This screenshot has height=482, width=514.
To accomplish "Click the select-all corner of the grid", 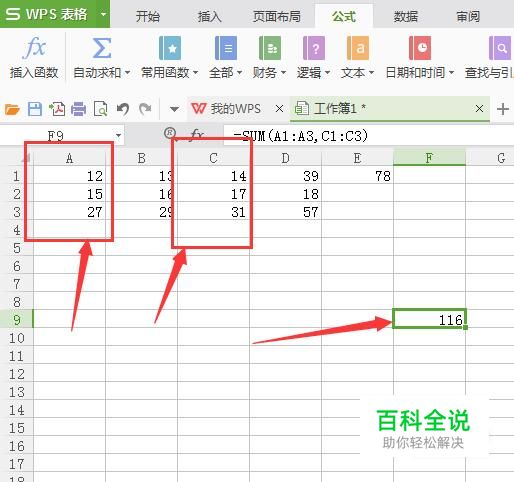I will [x=26, y=158].
